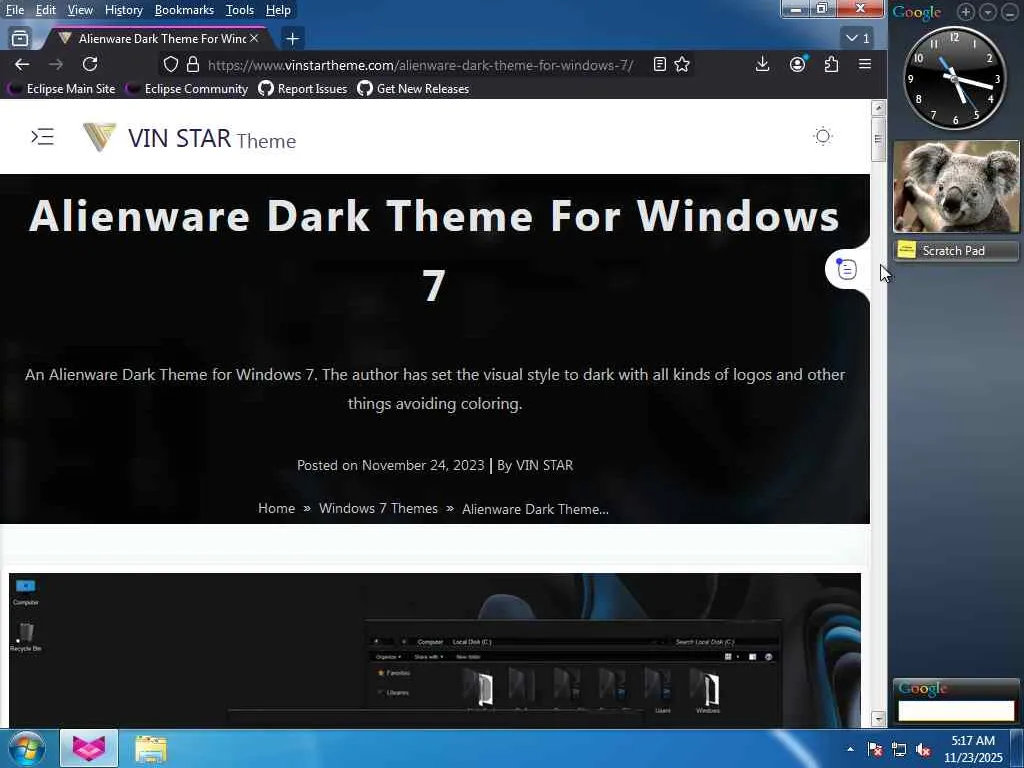Open the Windows Start menu orb
The image size is (1024, 768).
click(25, 748)
